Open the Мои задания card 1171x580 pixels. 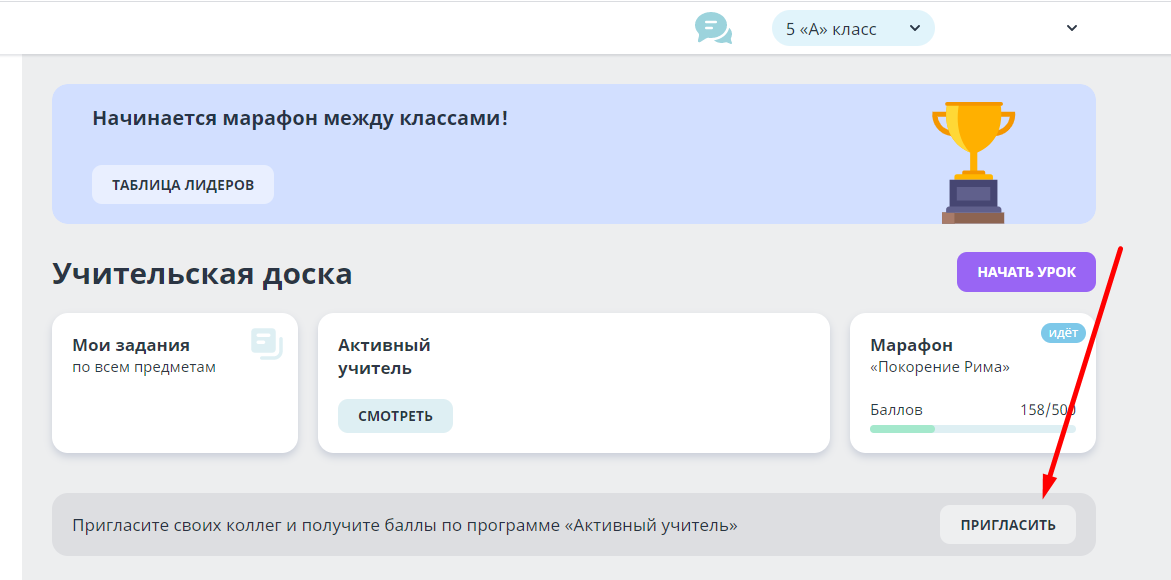(175, 383)
